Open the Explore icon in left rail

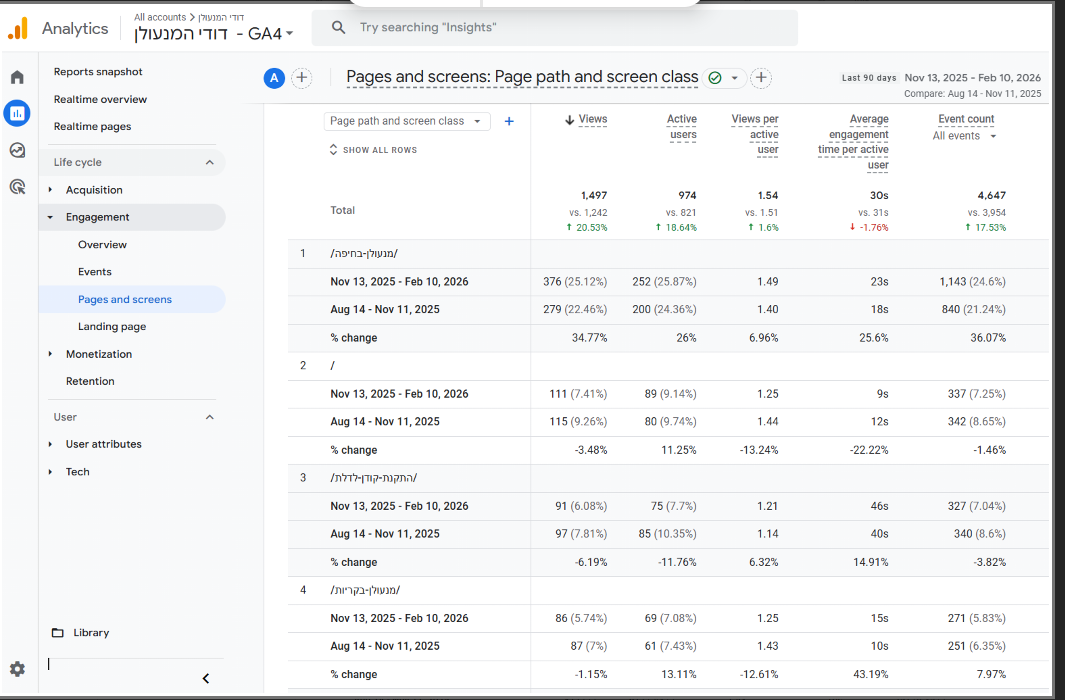[17, 150]
